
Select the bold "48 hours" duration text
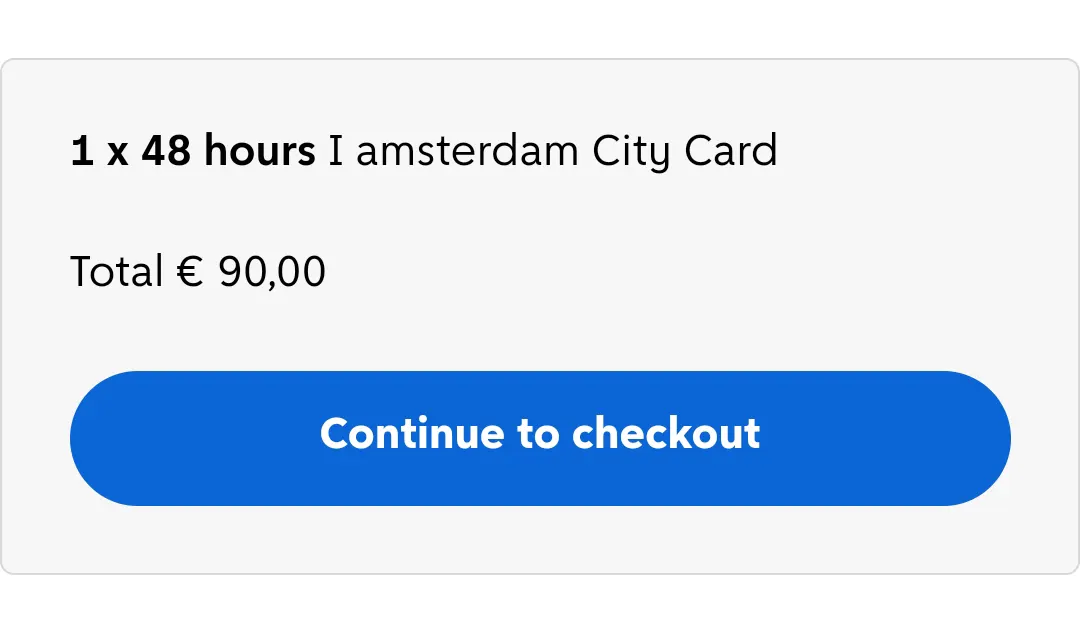pyautogui.click(x=228, y=152)
